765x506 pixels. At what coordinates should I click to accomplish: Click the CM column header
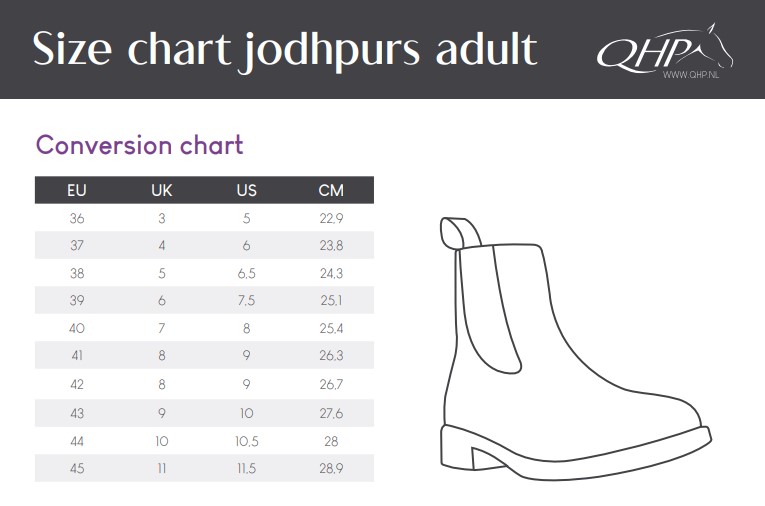(x=331, y=190)
